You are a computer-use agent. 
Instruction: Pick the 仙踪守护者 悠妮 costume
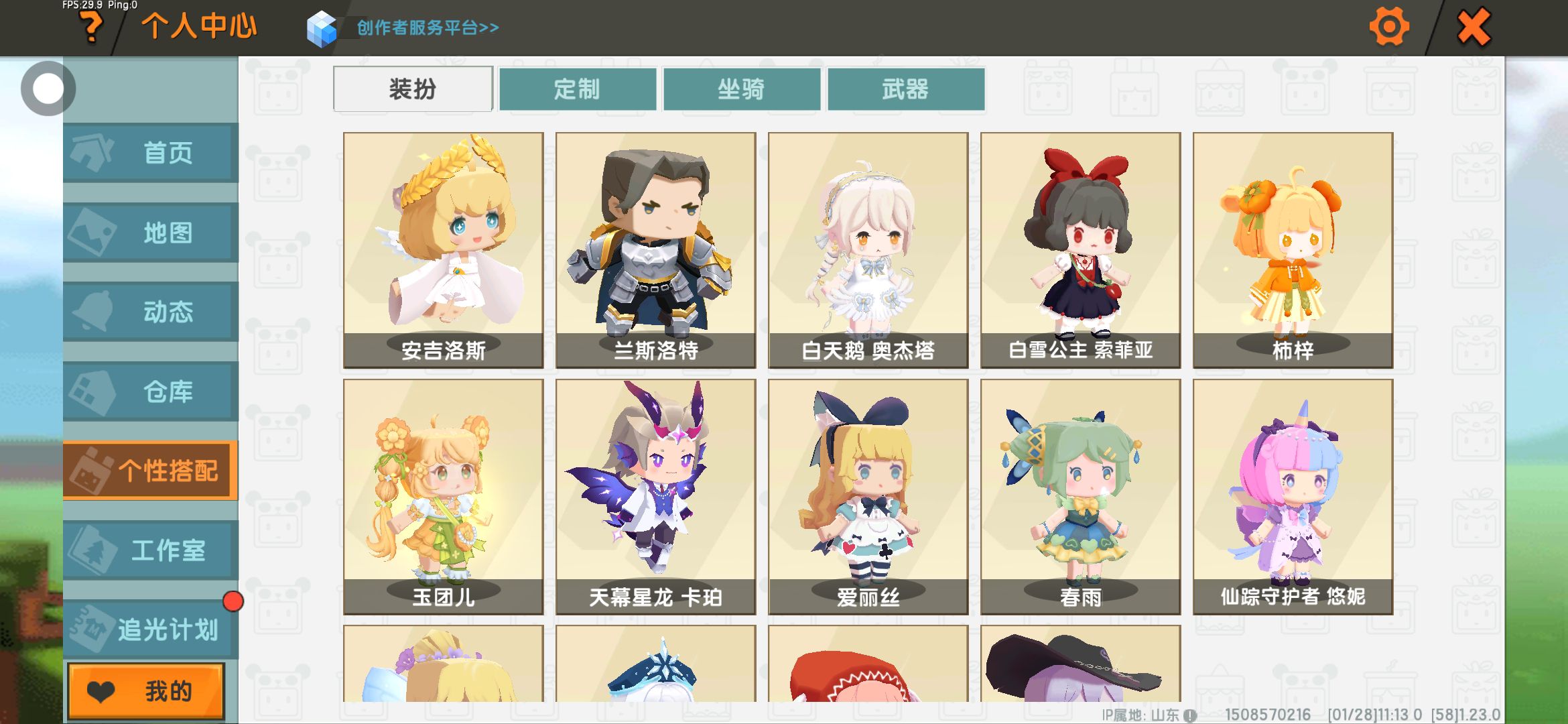pyautogui.click(x=1293, y=497)
